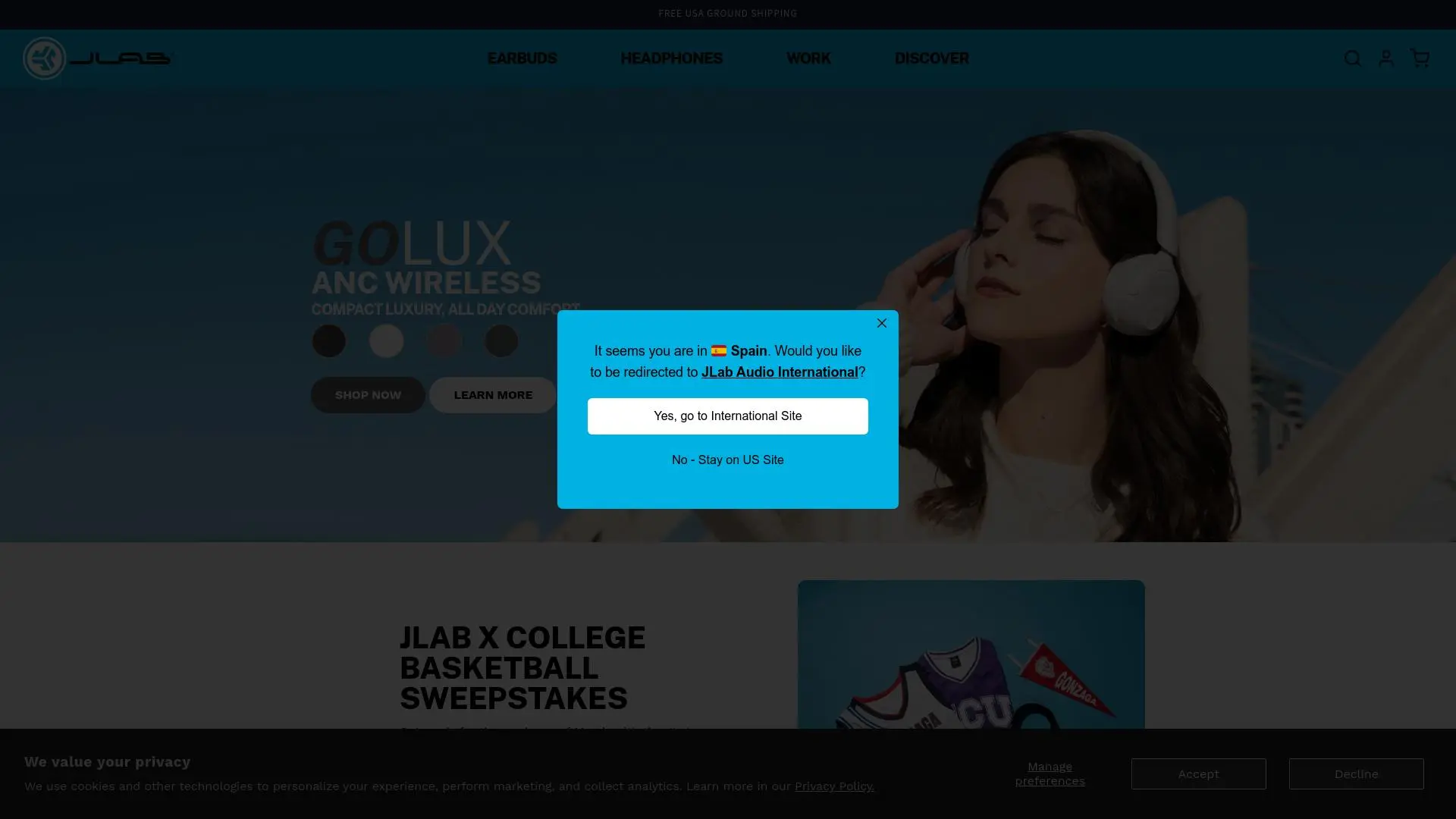Viewport: 1456px width, 819px height.
Task: Open the shopping cart icon
Action: [1419, 58]
